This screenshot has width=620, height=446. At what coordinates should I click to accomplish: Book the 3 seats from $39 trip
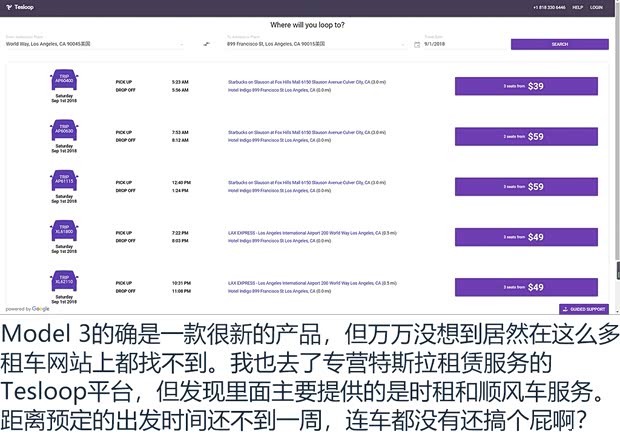pyautogui.click(x=526, y=86)
